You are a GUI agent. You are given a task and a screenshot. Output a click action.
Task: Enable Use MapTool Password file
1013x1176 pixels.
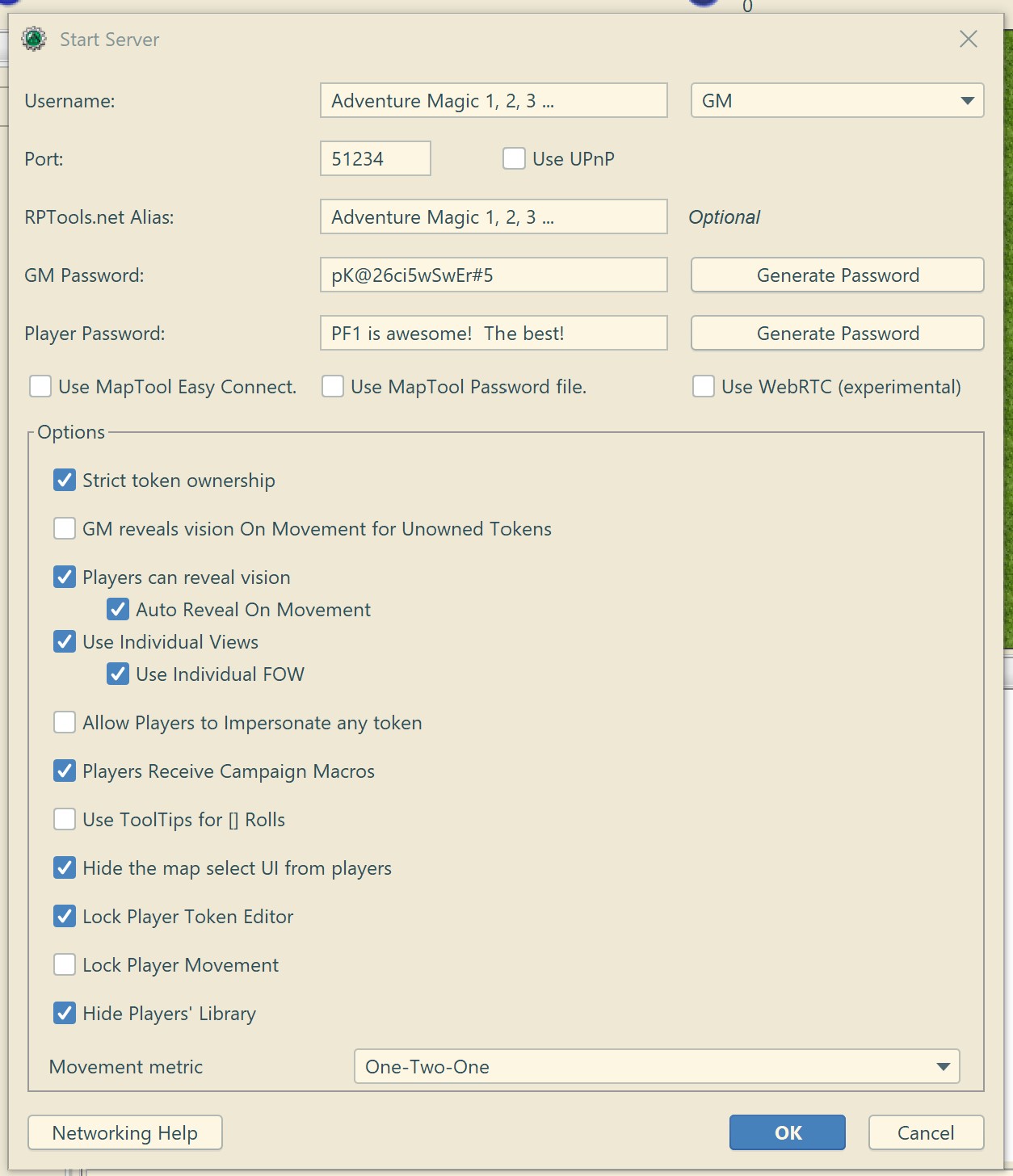pyautogui.click(x=333, y=386)
